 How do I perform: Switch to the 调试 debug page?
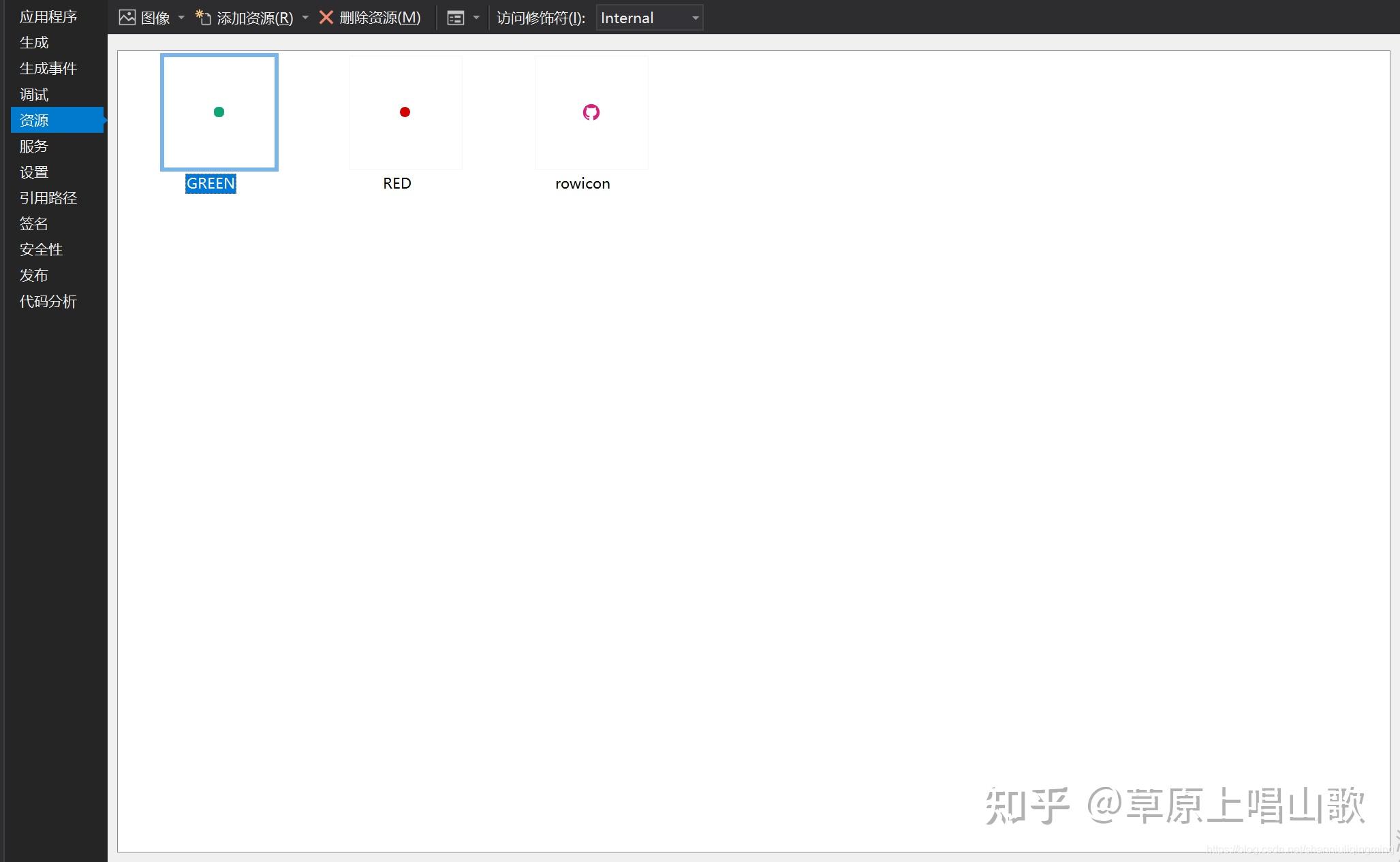tap(33, 94)
